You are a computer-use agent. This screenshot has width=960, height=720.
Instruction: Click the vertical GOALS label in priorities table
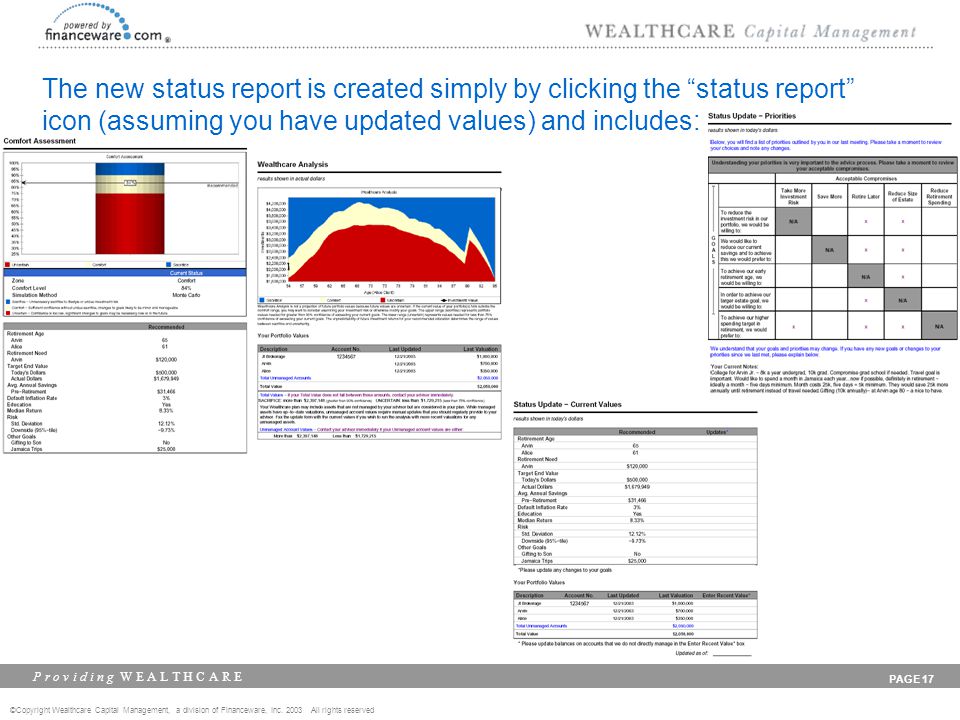click(x=713, y=250)
